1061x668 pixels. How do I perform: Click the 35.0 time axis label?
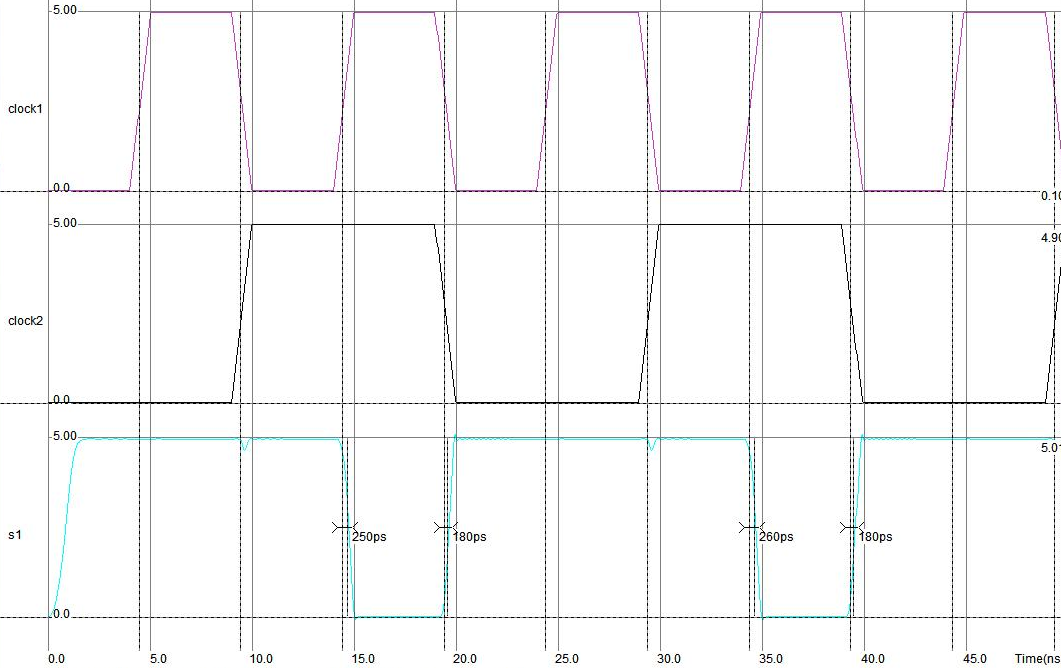[x=771, y=659]
